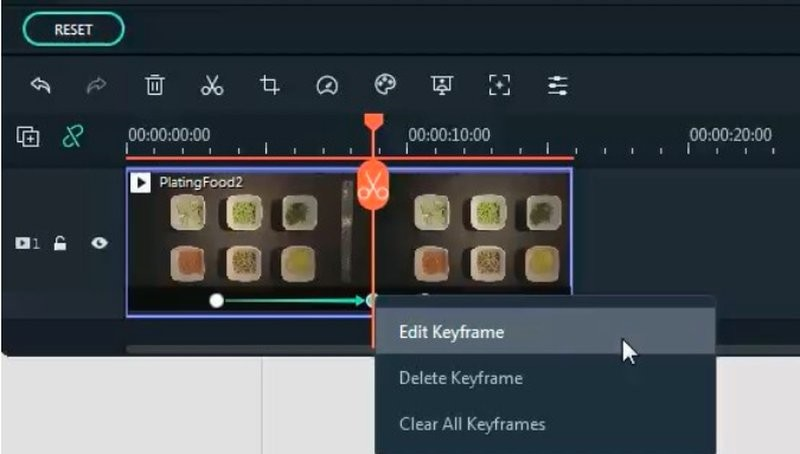Delete selected clip with trash icon
This screenshot has height=454, width=800.
155,85
